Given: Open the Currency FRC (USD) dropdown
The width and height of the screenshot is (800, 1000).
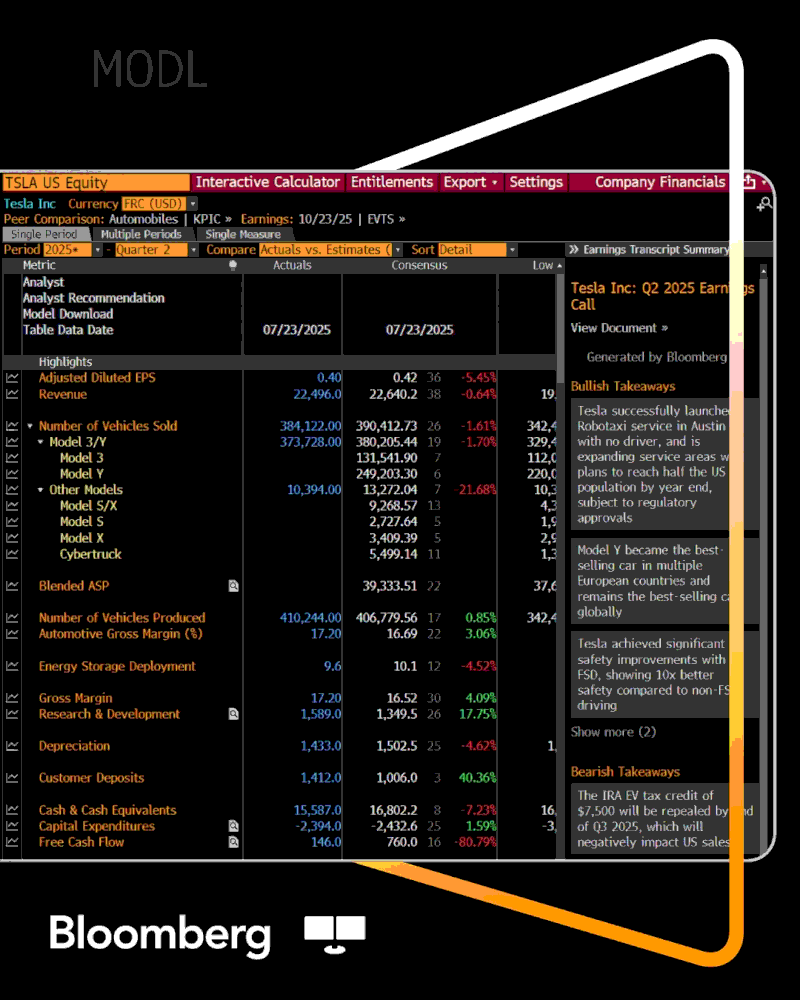Looking at the screenshot, I should (193, 203).
